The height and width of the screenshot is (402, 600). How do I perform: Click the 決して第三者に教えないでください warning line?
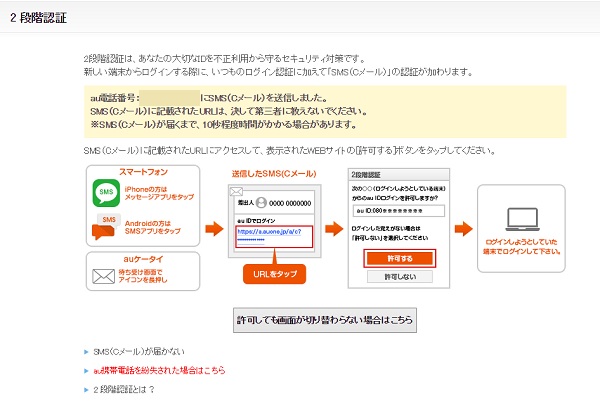[229, 111]
